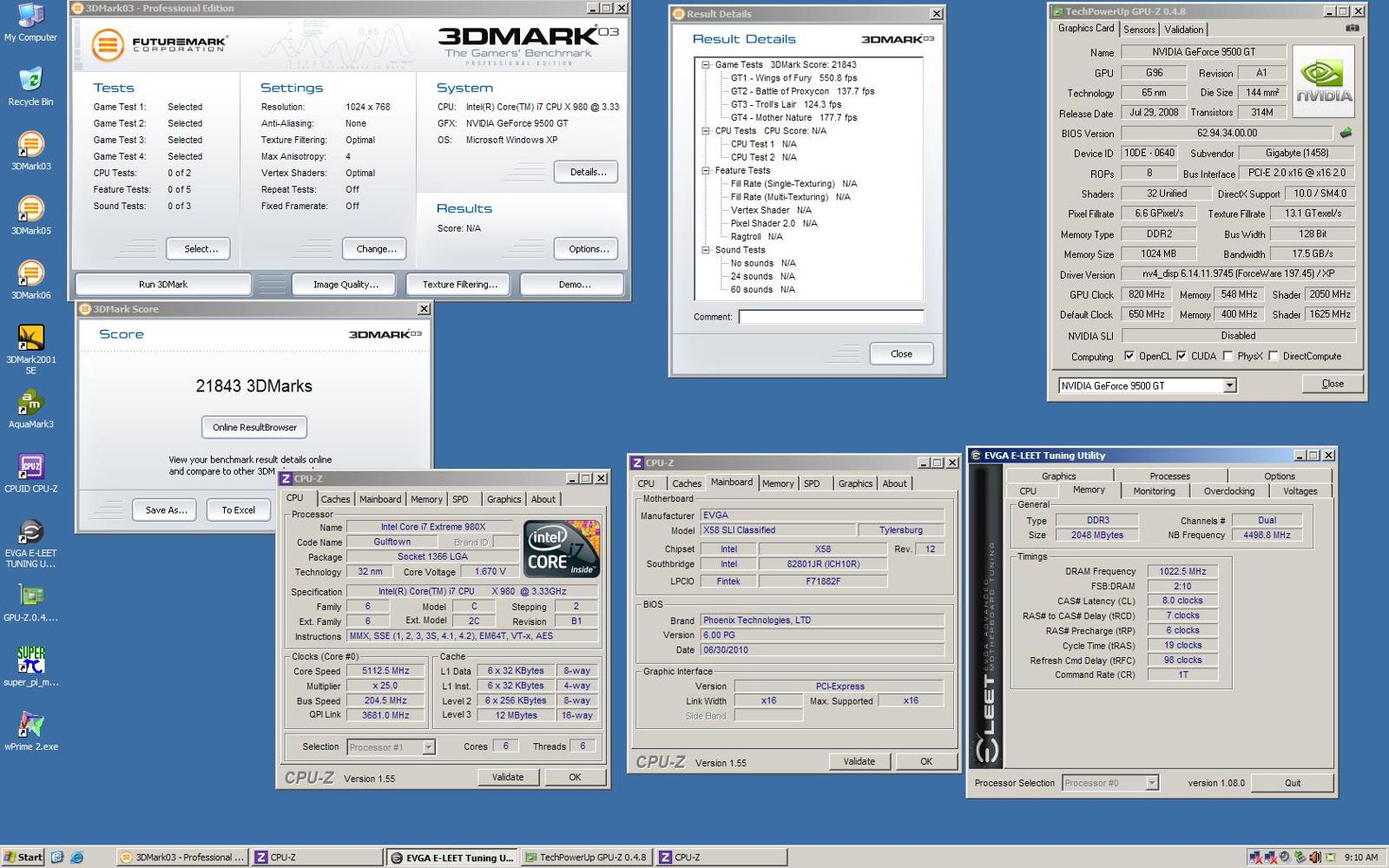
Task: Click Futuremark logo in 3DMark03 window
Action: [x=161, y=44]
